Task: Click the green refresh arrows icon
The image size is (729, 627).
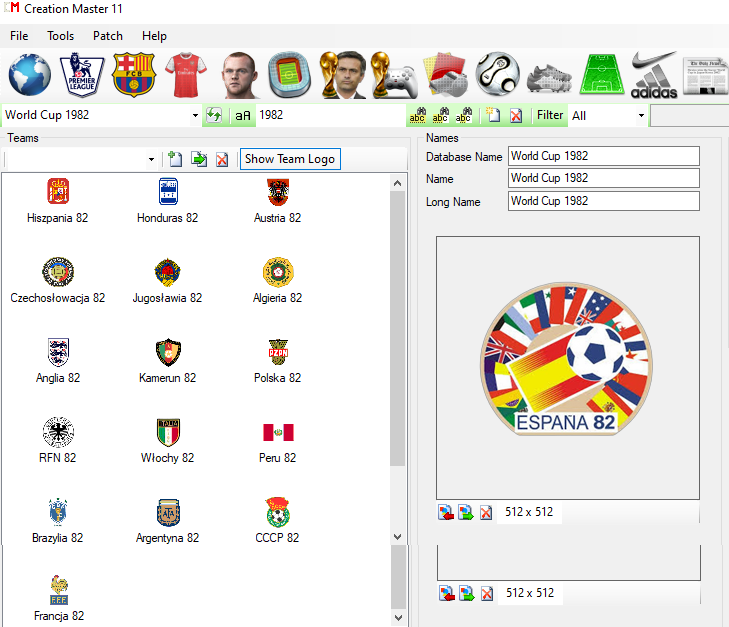Action: (214, 115)
